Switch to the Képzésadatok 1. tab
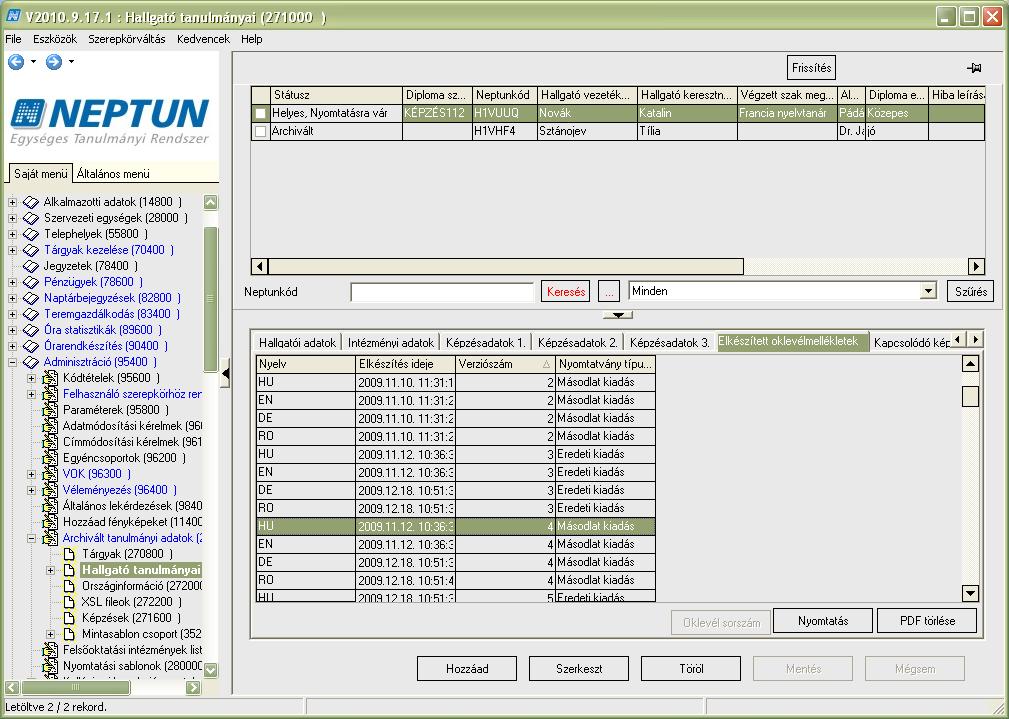The image size is (1009, 719). coord(486,342)
